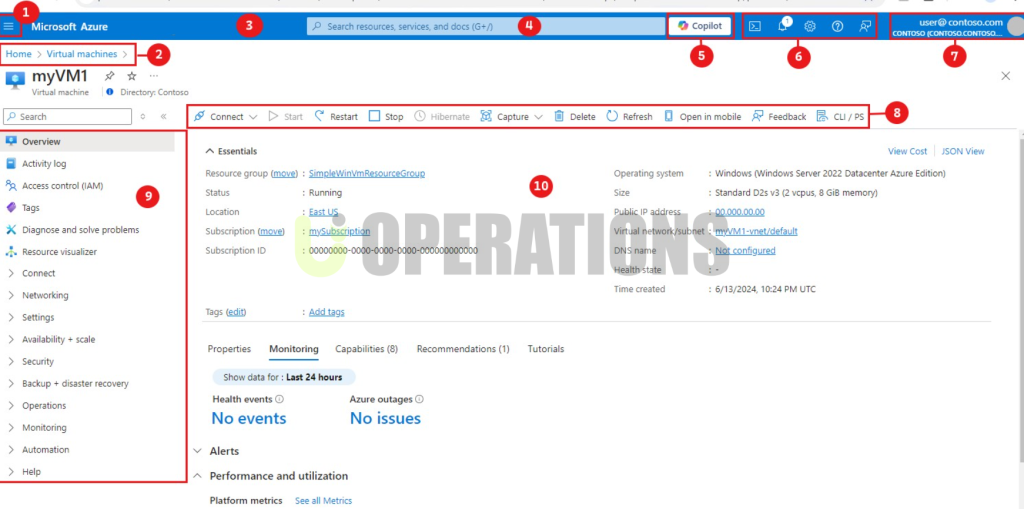Click the Virtual machines breadcrumb
The image size is (1024, 509).
pyautogui.click(x=82, y=54)
